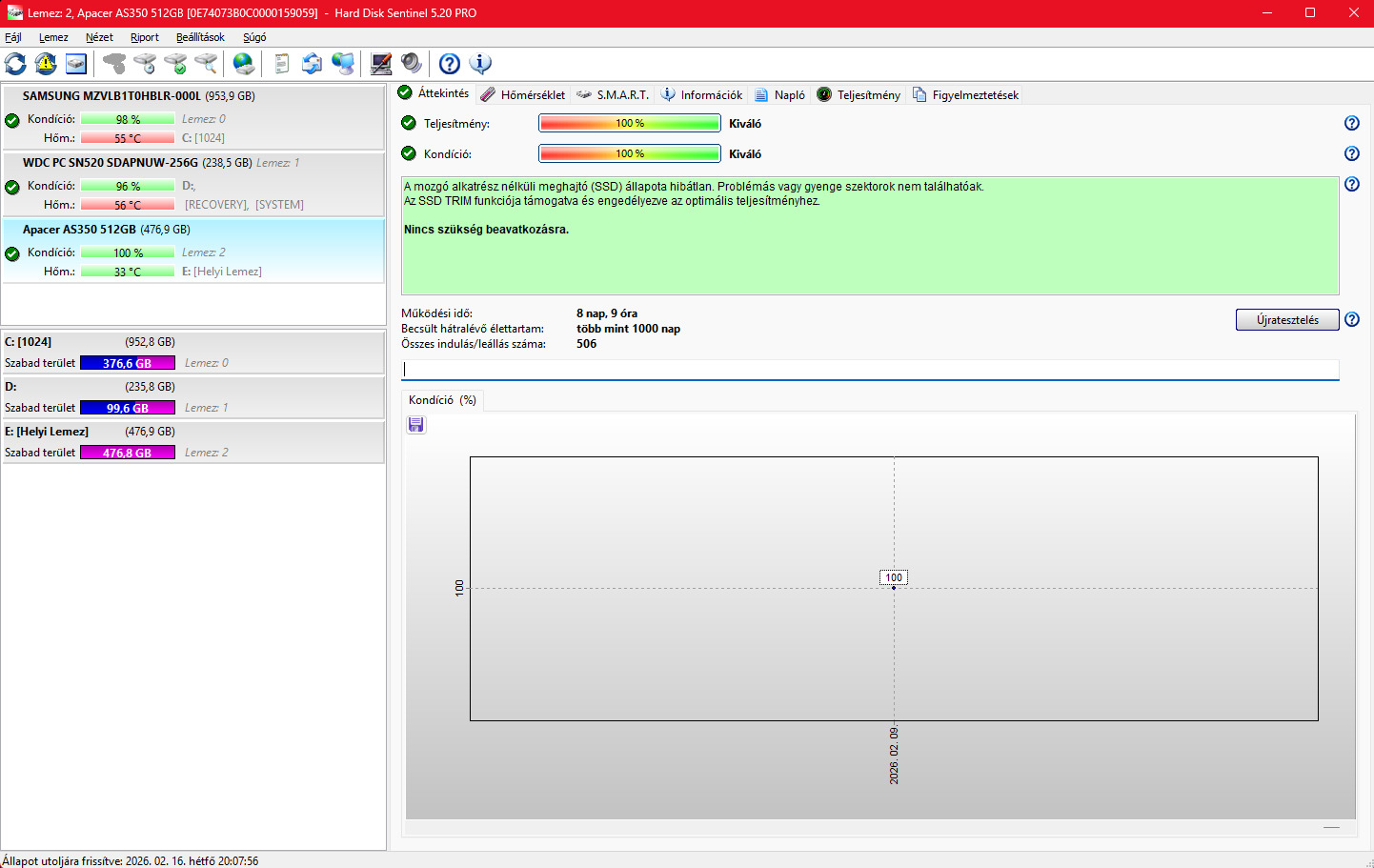Open the report document toolbar icon
The height and width of the screenshot is (868, 1374).
click(282, 64)
